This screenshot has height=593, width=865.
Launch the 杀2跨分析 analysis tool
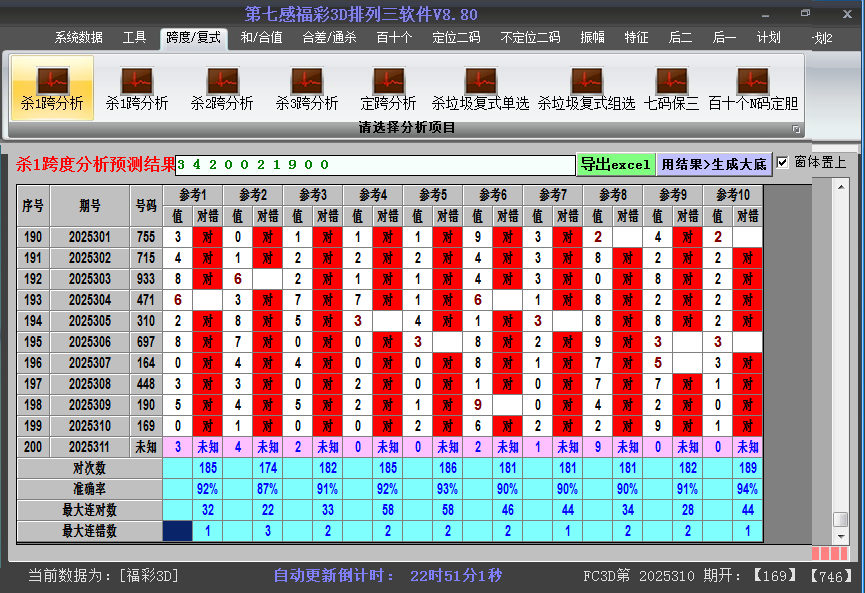click(222, 88)
